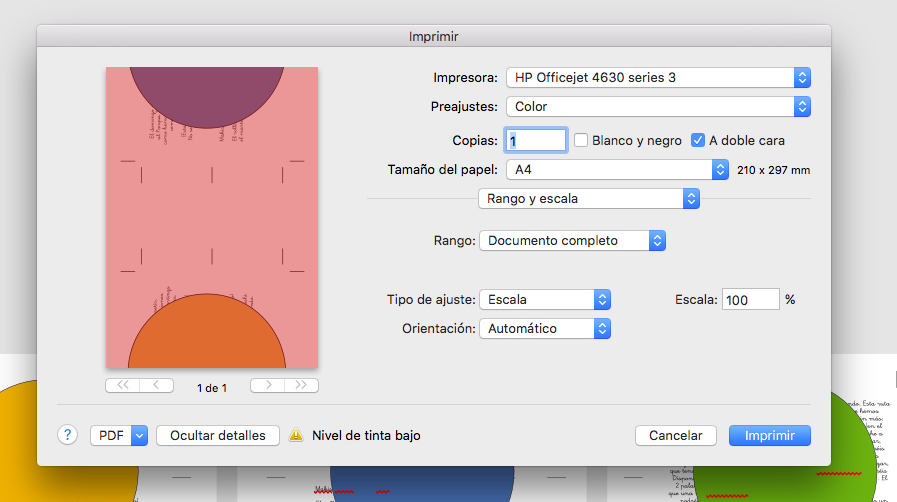The height and width of the screenshot is (502, 897).
Task: Go to first page of preview
Action: click(x=122, y=385)
